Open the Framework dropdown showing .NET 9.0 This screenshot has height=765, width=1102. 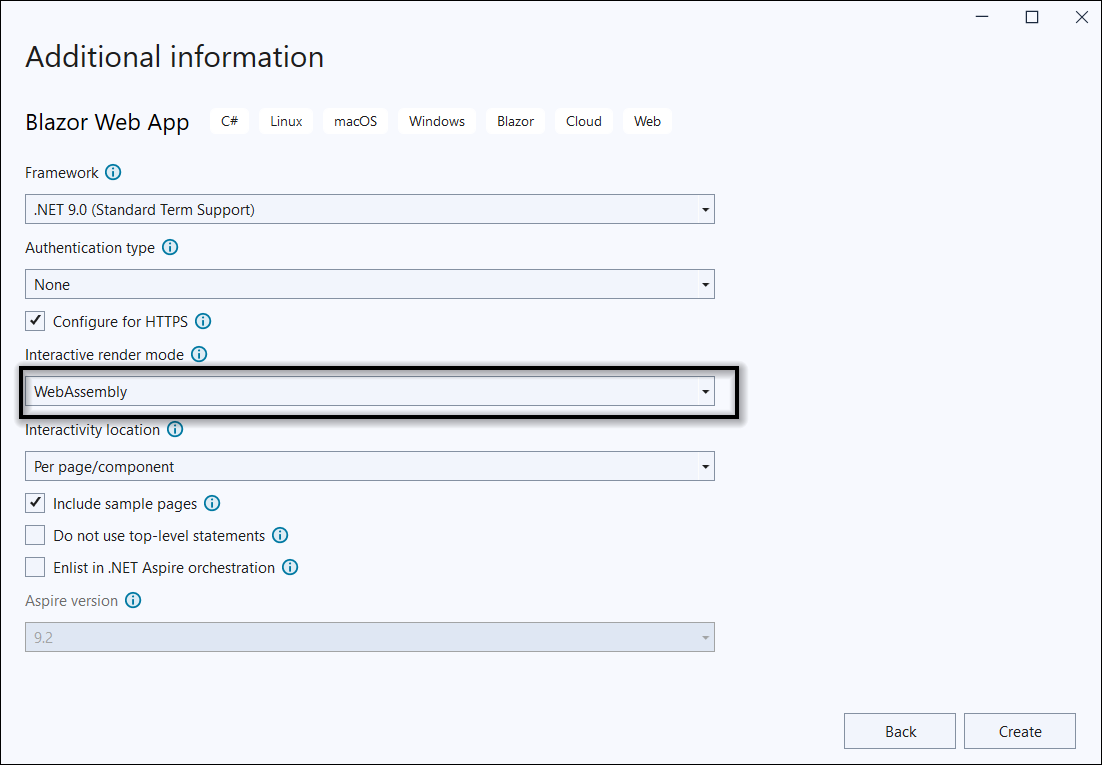coord(370,210)
